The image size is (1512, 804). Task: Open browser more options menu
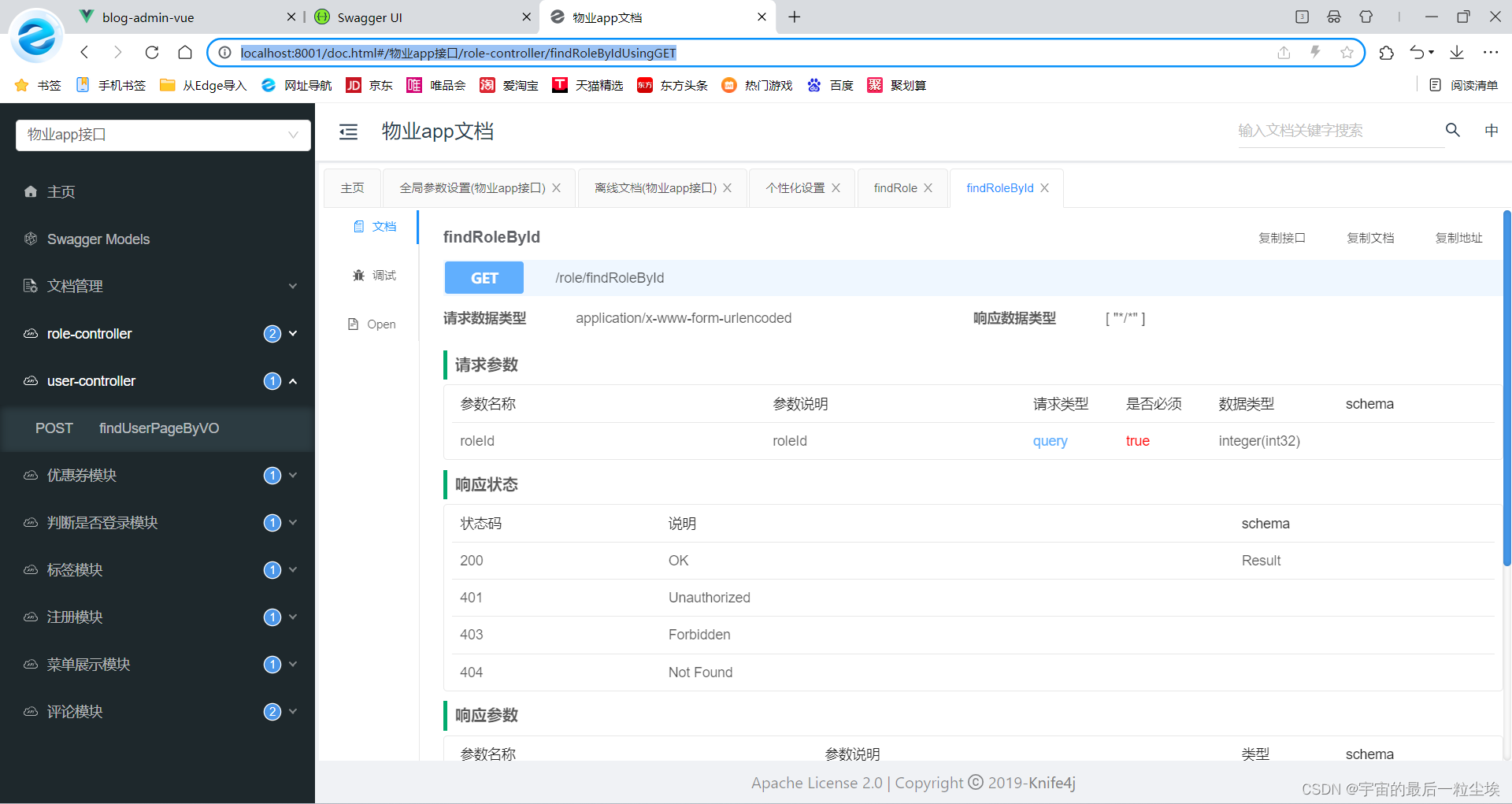point(1491,53)
